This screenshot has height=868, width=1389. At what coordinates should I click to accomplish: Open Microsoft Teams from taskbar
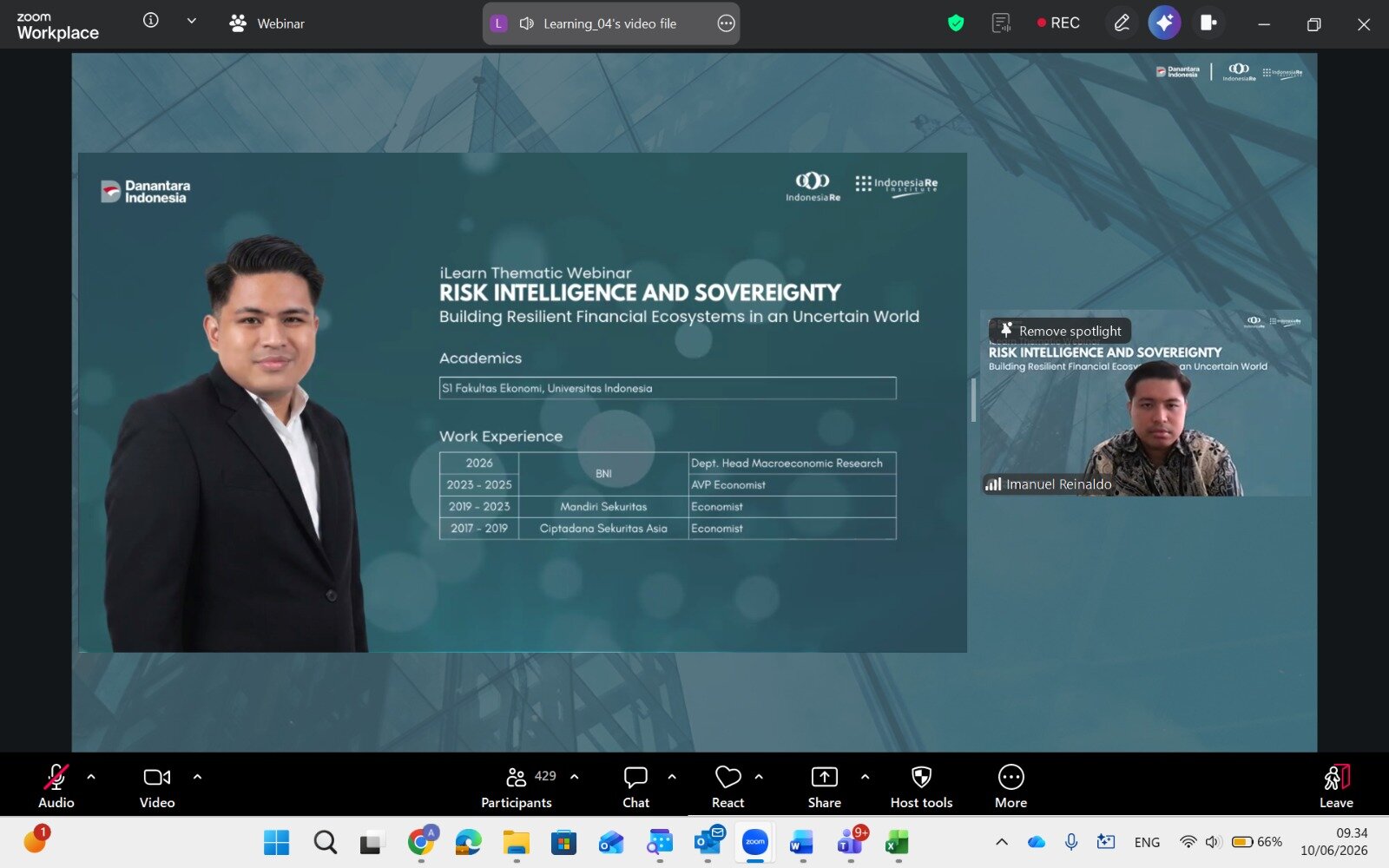(851, 842)
